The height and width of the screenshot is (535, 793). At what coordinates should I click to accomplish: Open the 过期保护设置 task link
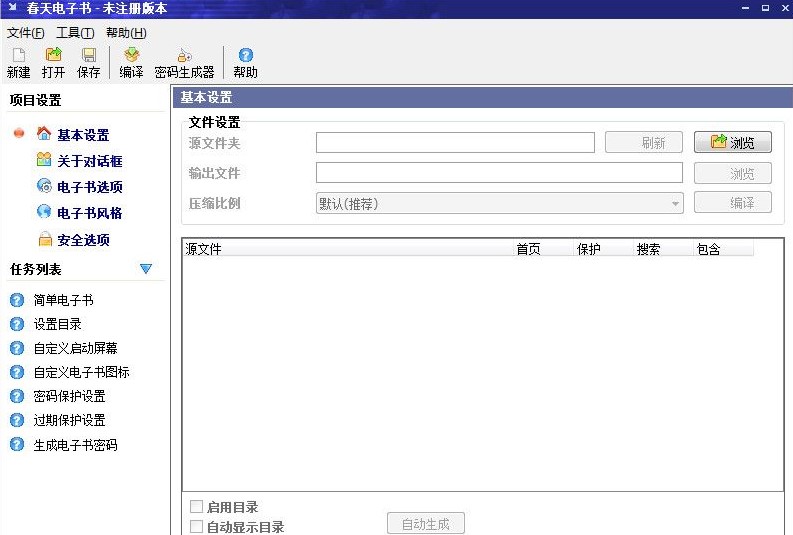(69, 420)
